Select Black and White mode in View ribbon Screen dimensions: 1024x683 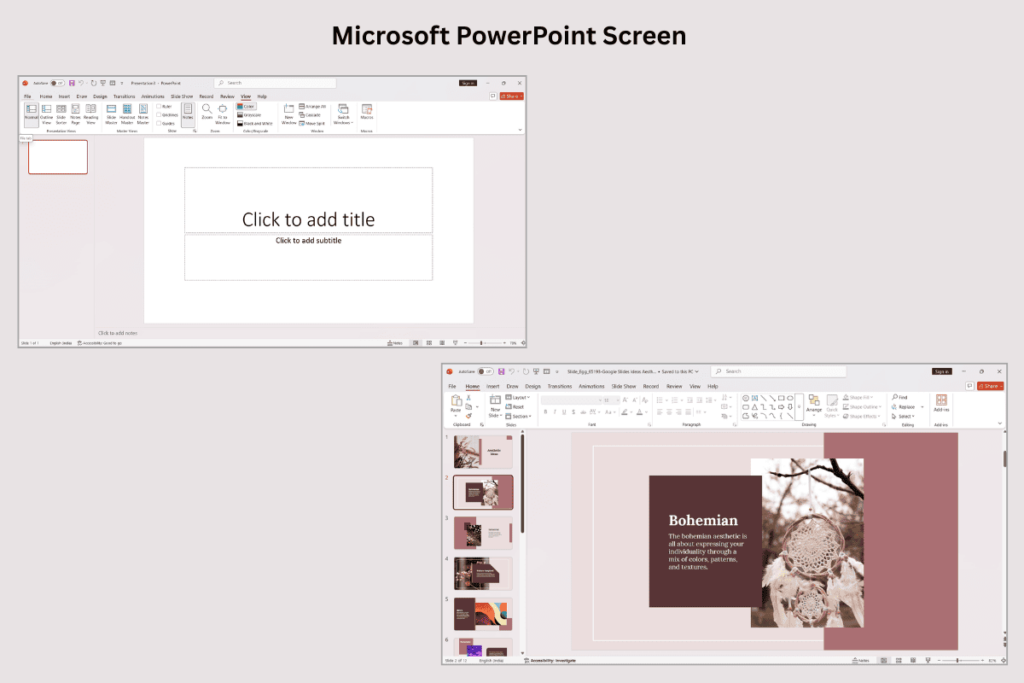pos(255,123)
